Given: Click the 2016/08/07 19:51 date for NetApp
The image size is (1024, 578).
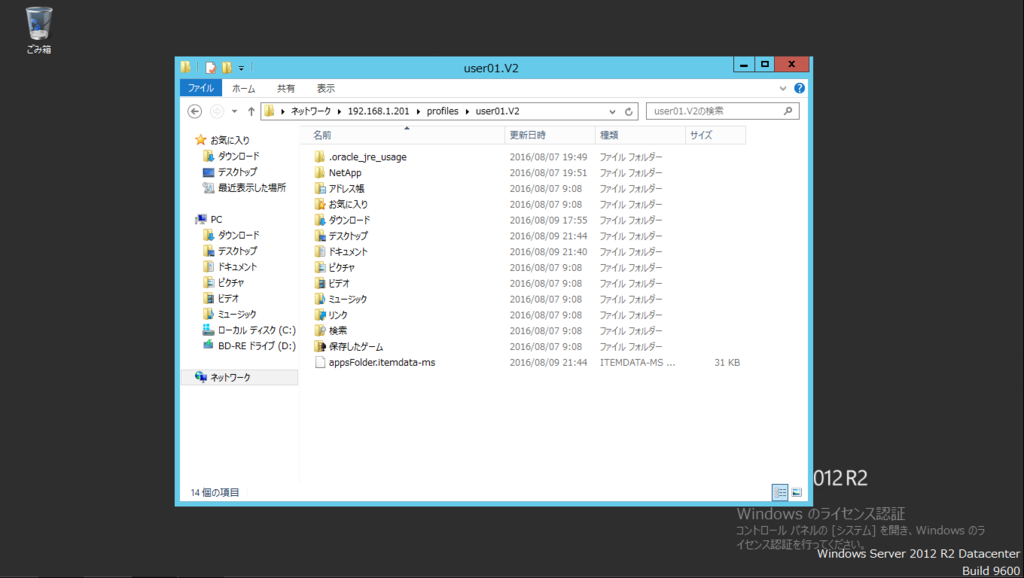Looking at the screenshot, I should [548, 172].
